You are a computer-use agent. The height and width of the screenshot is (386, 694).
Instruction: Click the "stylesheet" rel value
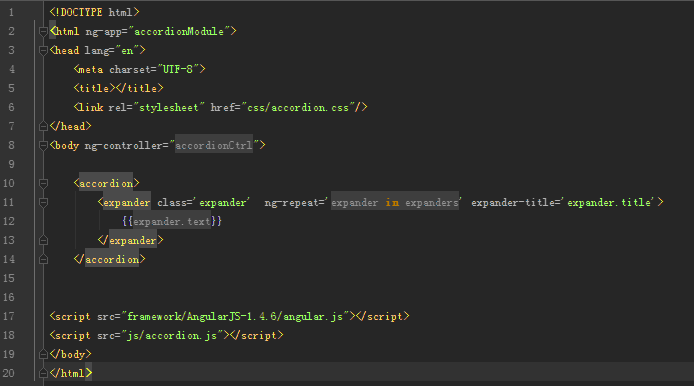coord(169,108)
